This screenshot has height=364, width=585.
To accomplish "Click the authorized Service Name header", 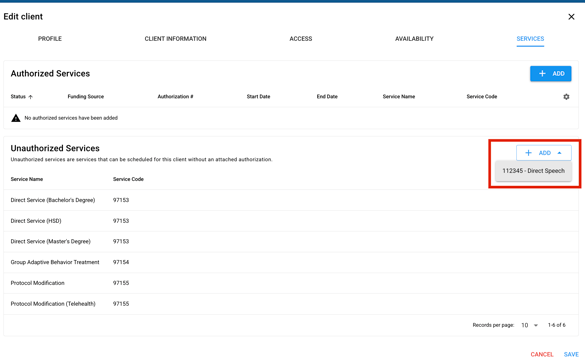I will 398,97.
